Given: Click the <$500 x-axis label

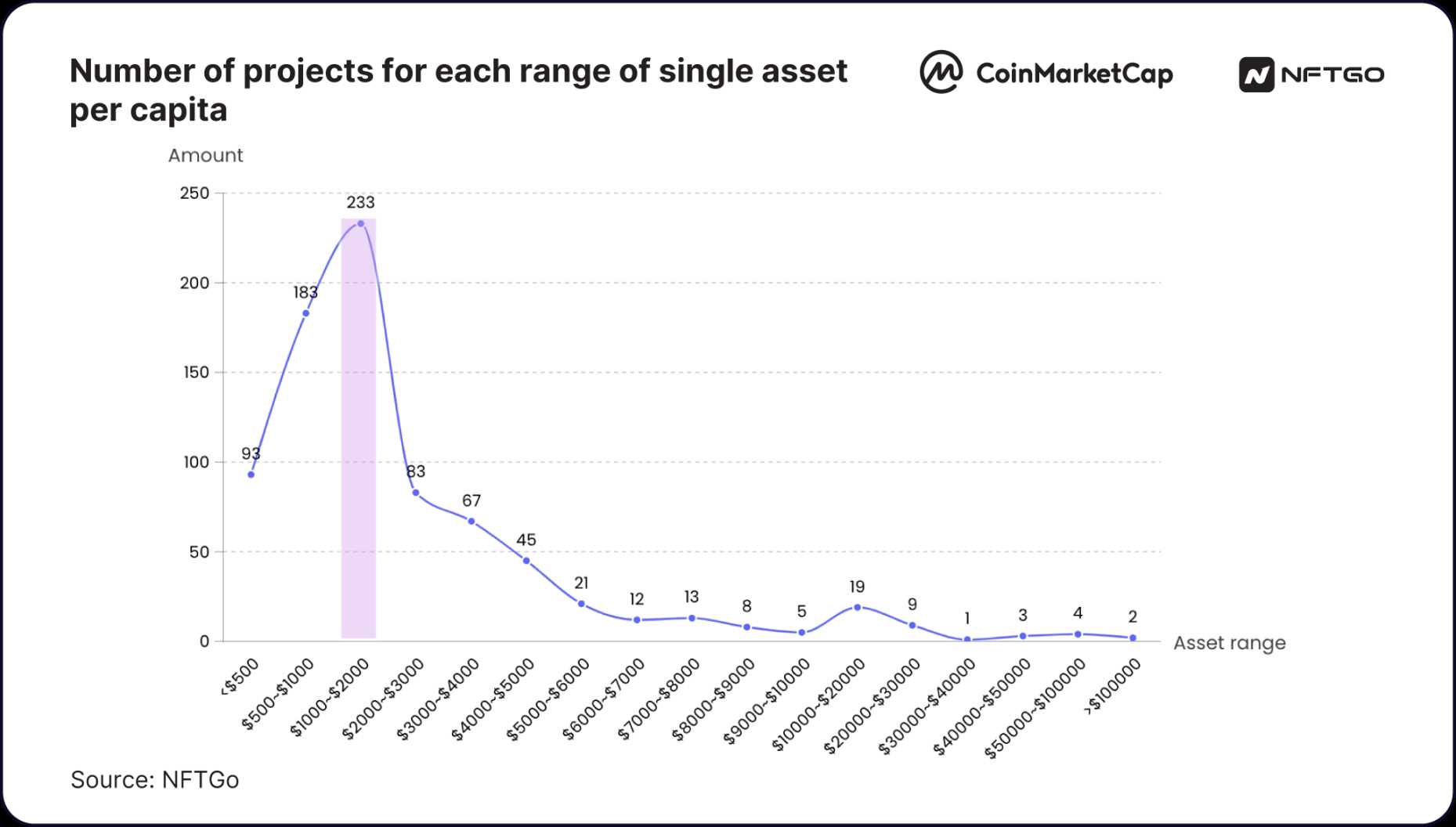Looking at the screenshot, I should coord(240,677).
